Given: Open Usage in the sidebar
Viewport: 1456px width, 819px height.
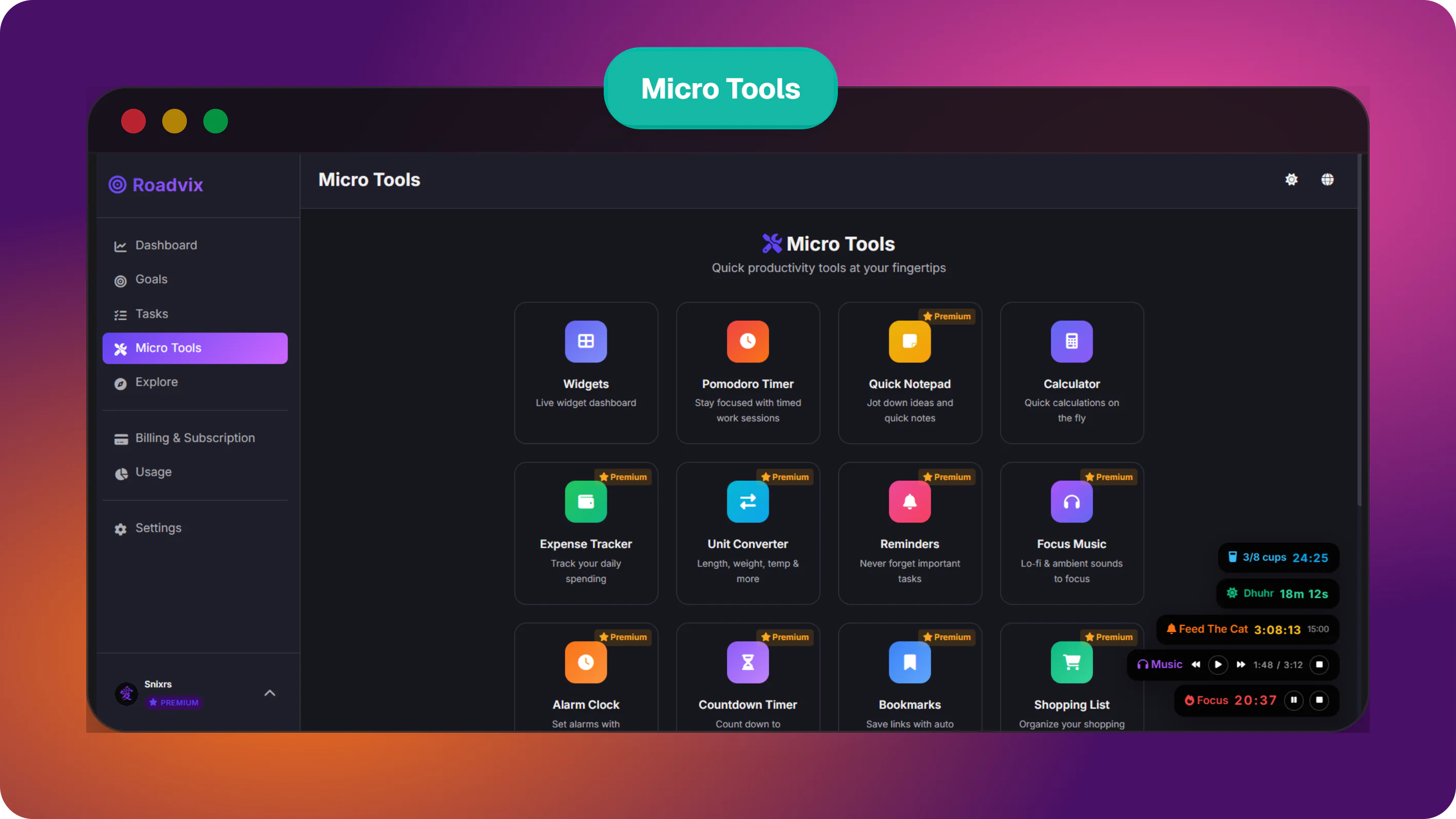Looking at the screenshot, I should coord(195,472).
